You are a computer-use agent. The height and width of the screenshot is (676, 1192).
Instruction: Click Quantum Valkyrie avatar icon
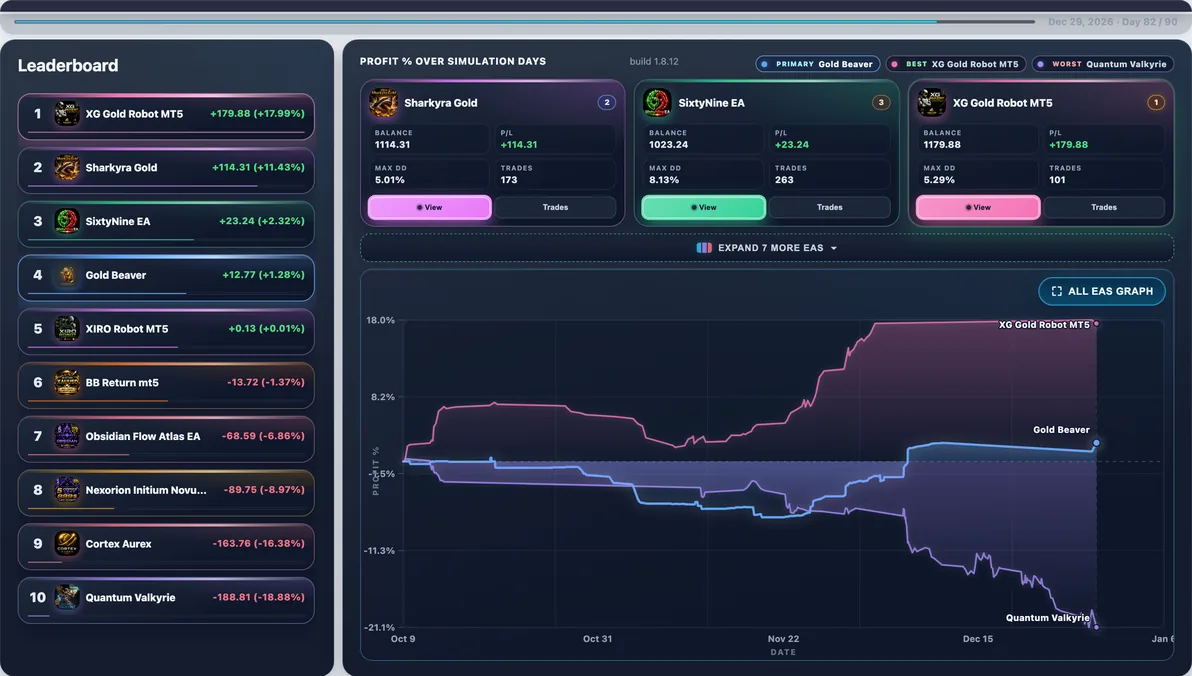[x=67, y=598]
